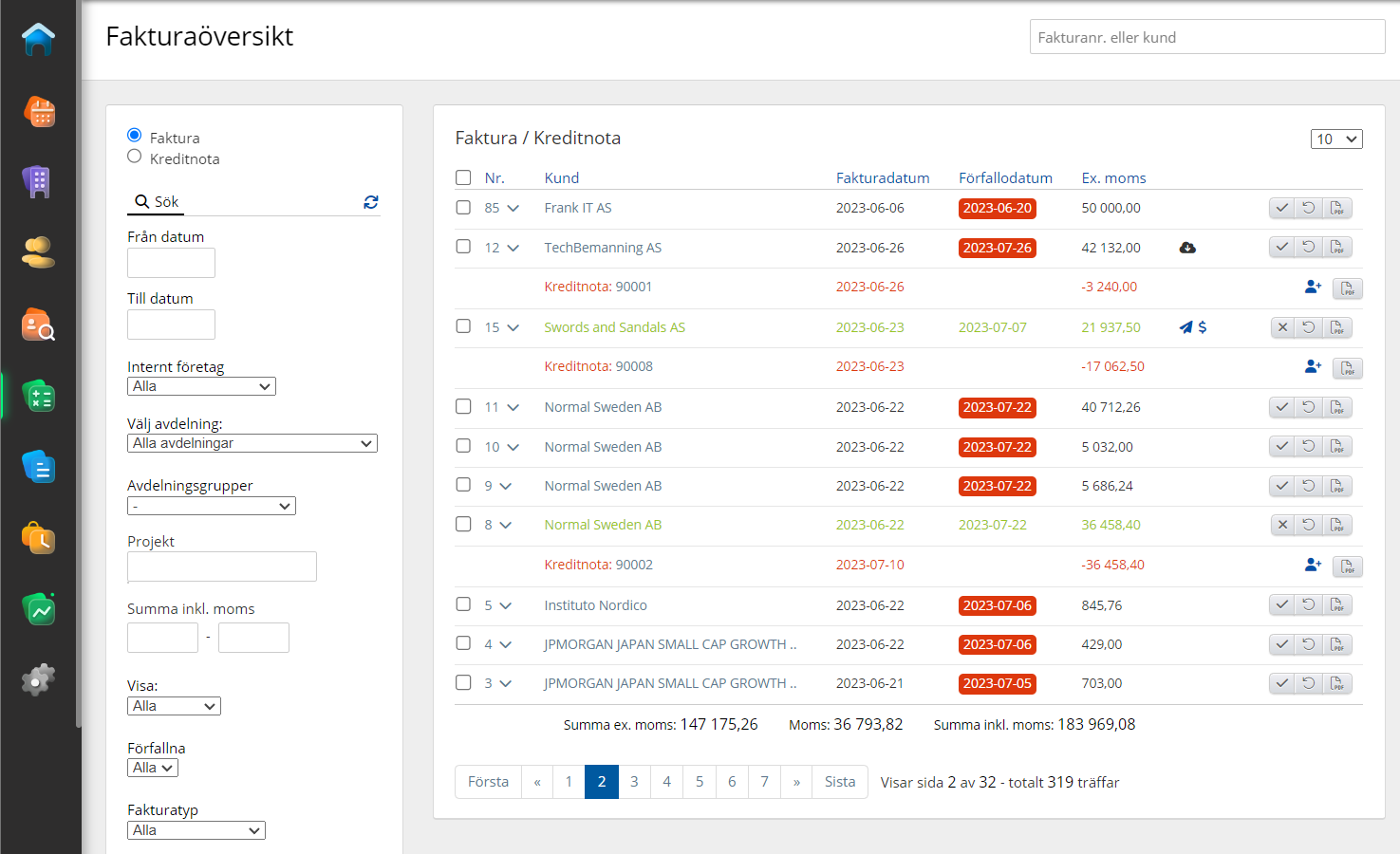Expand invoice 15 row chevron
Screen dimensions: 1400x854
click(x=513, y=327)
